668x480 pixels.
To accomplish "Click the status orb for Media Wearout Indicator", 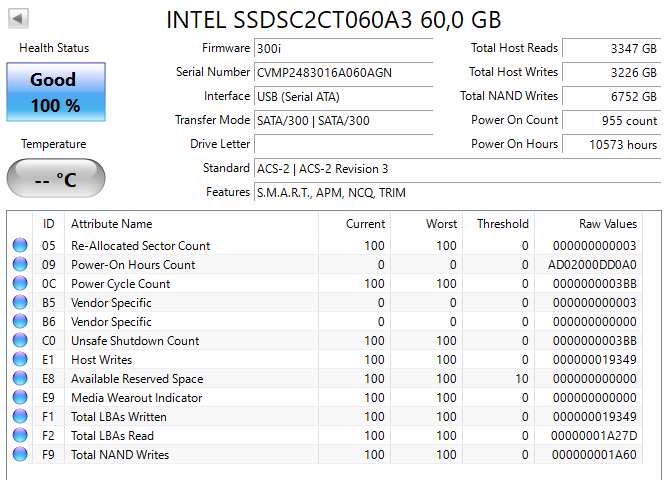I will pos(21,398).
